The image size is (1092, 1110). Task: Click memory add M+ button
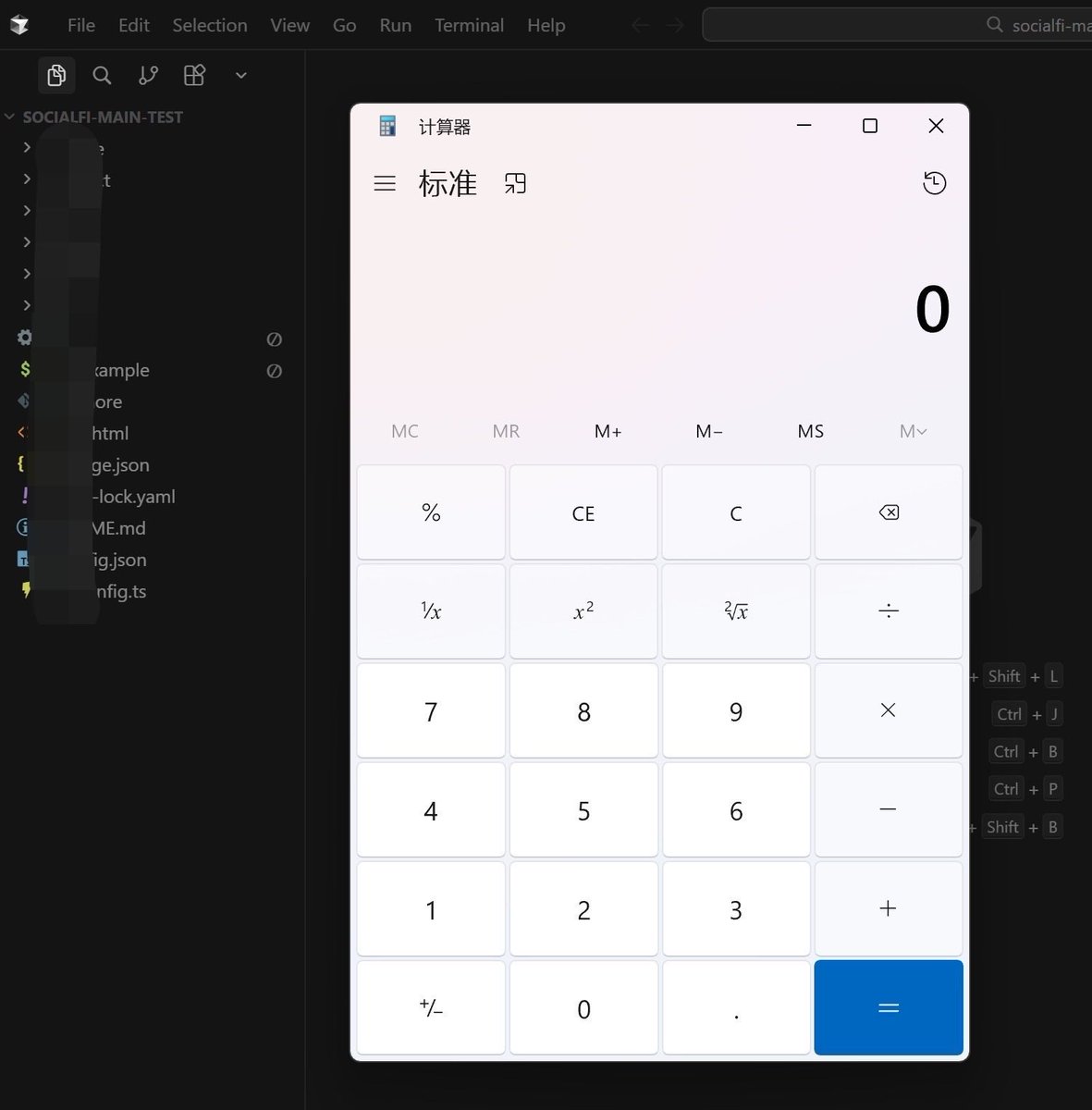click(x=607, y=431)
